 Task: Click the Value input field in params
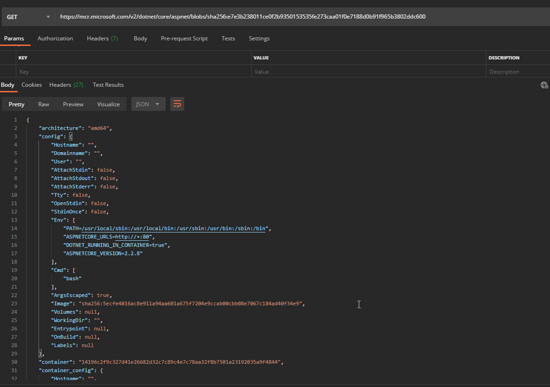click(x=369, y=72)
